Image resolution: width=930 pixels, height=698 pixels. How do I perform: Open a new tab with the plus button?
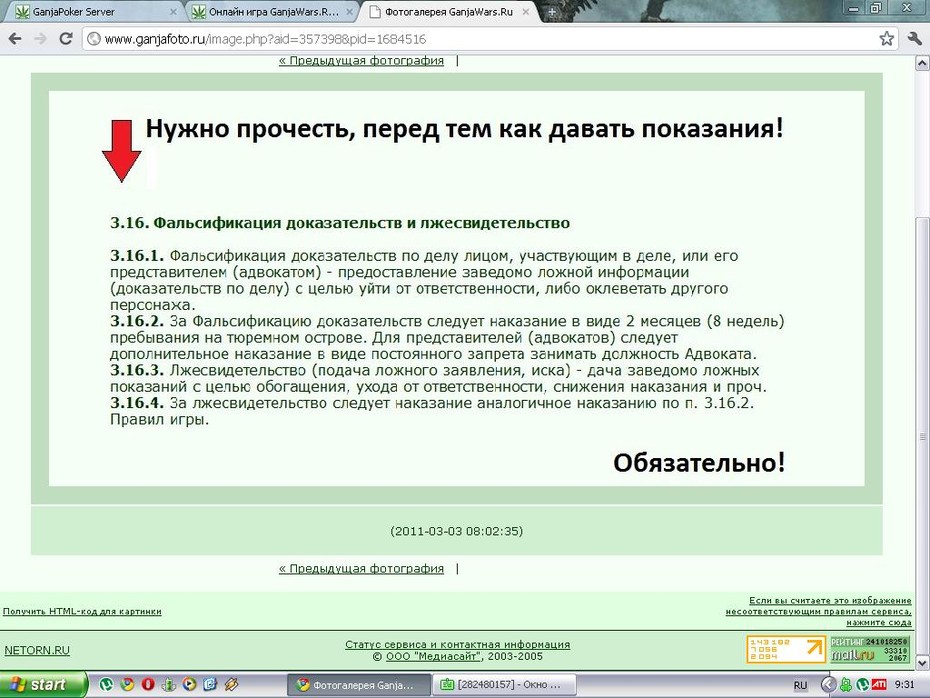coord(552,12)
